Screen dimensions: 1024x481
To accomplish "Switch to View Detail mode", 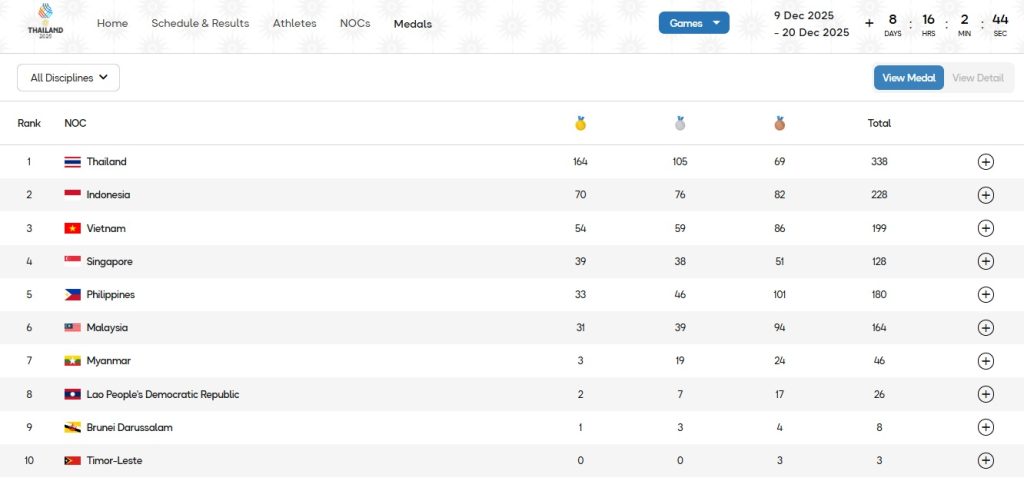I will pyautogui.click(x=977, y=78).
